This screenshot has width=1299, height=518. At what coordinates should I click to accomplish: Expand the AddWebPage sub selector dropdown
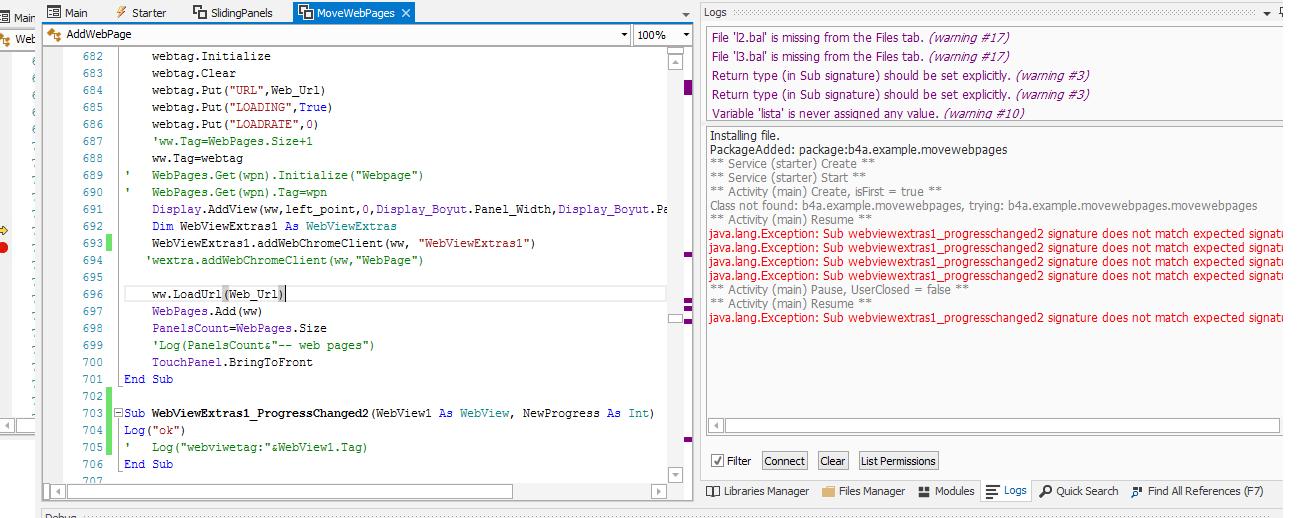click(x=624, y=35)
